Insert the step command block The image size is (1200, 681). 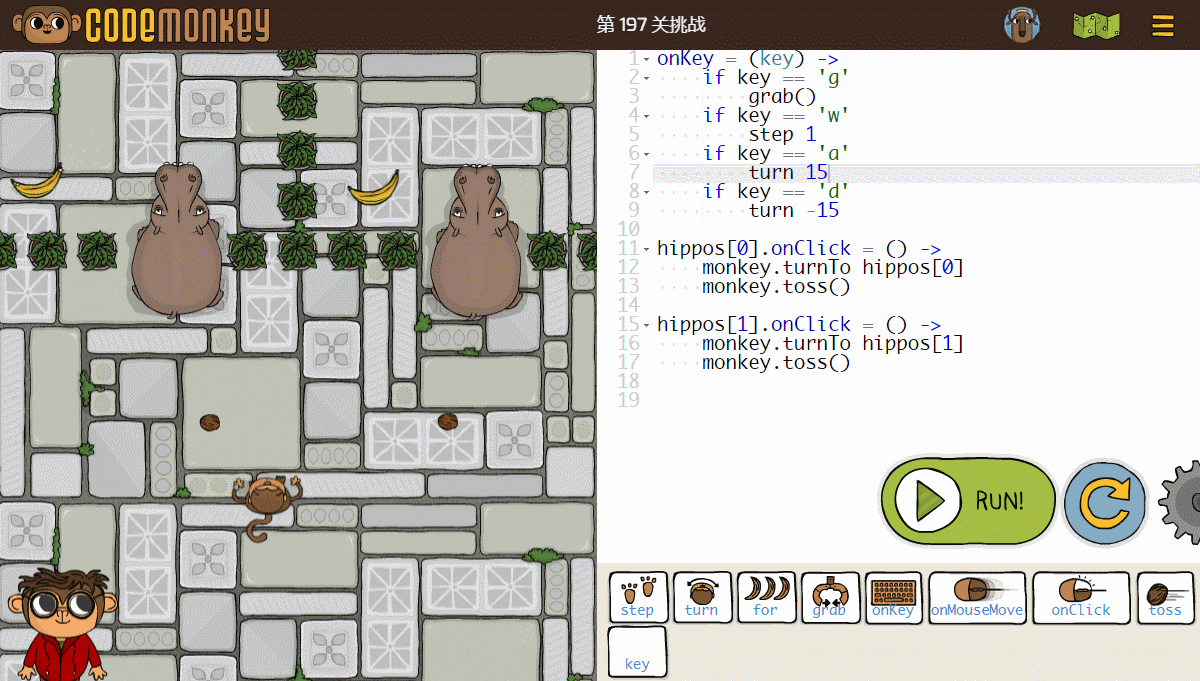point(637,597)
